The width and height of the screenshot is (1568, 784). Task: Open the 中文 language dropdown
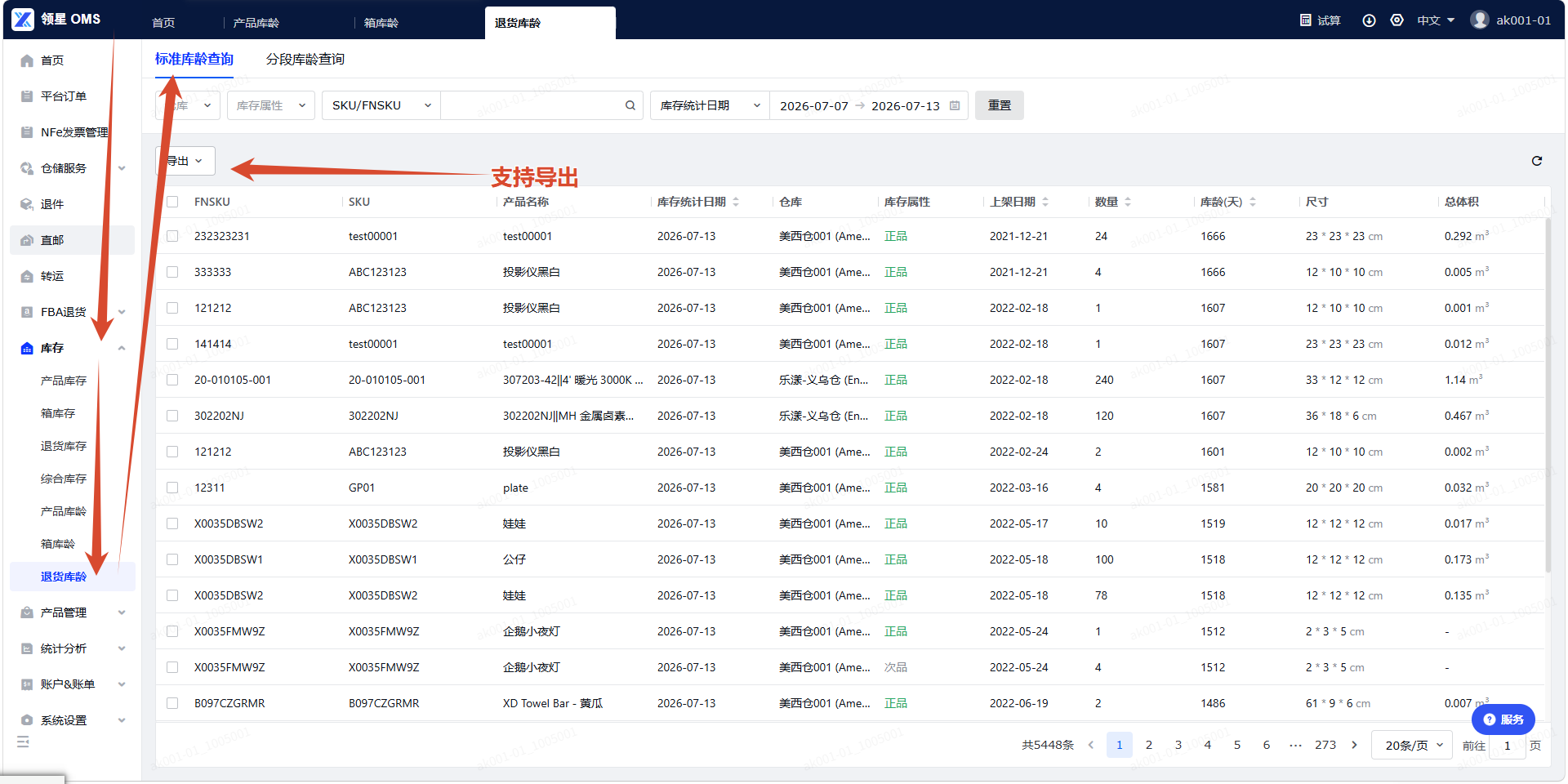pyautogui.click(x=1436, y=20)
